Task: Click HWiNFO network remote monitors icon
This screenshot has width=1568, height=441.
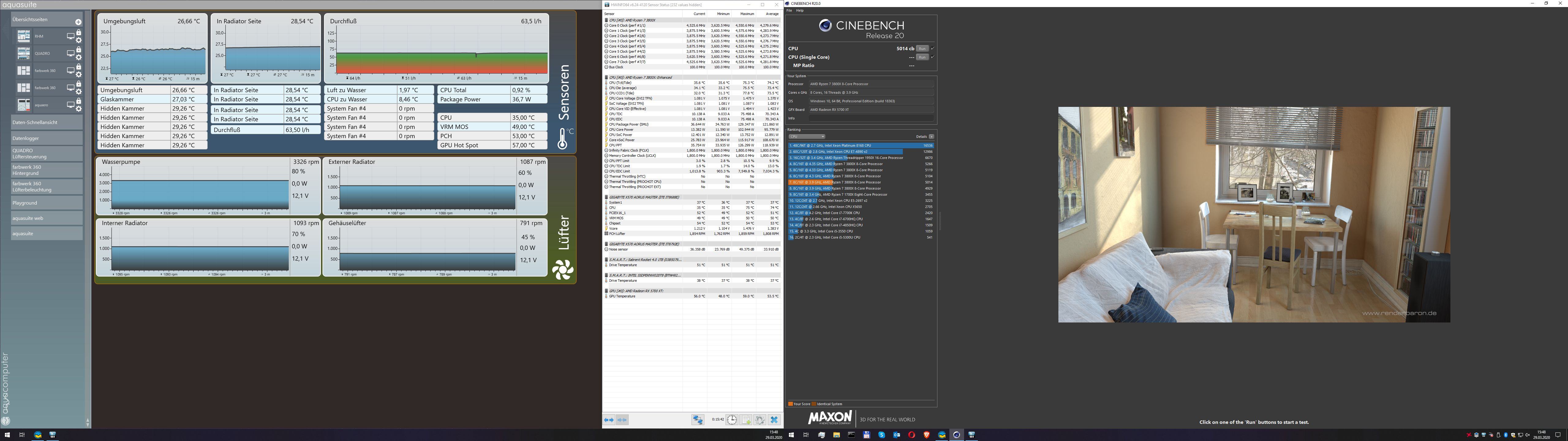Action: pyautogui.click(x=698, y=420)
